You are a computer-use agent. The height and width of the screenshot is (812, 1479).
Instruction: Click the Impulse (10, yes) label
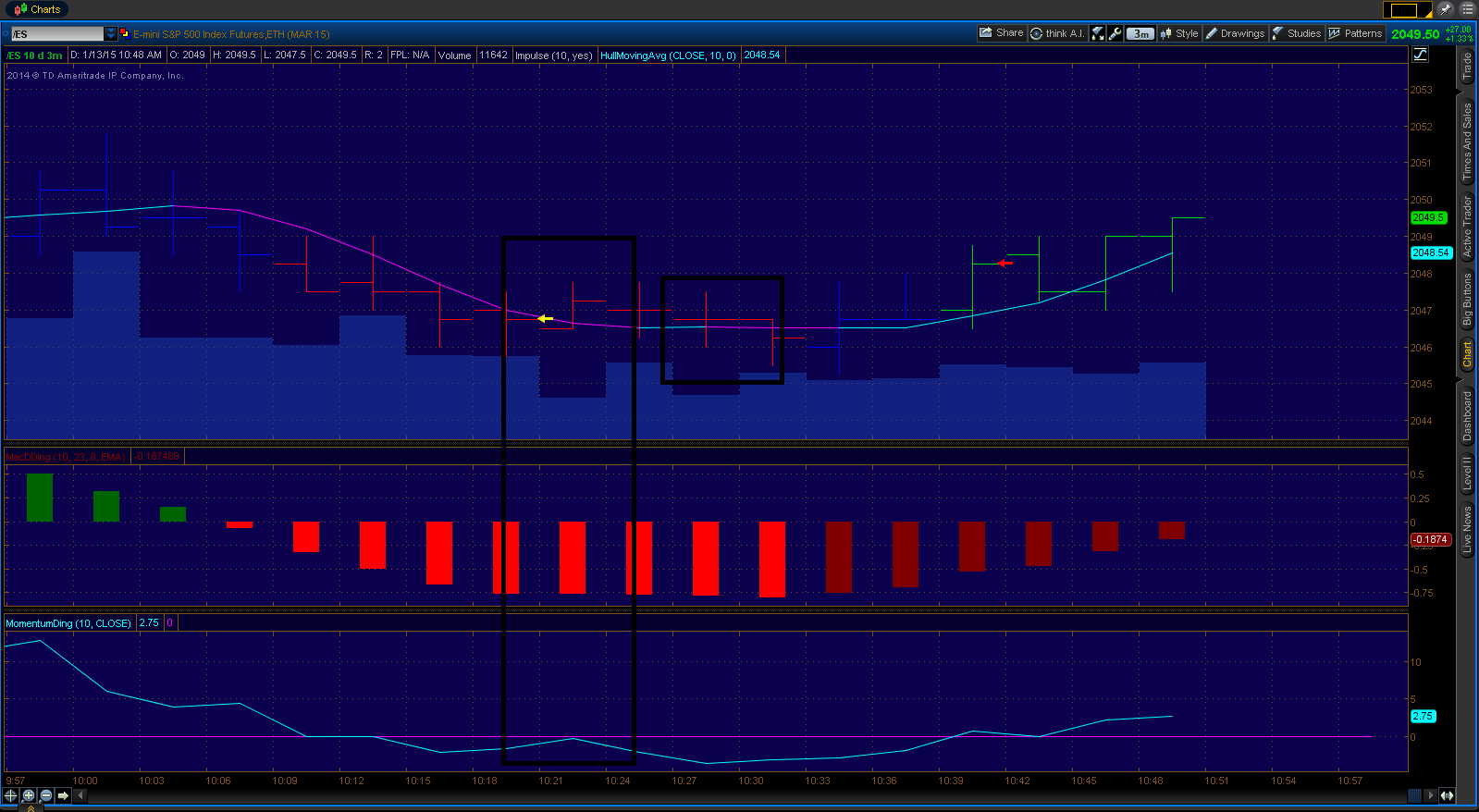point(554,55)
